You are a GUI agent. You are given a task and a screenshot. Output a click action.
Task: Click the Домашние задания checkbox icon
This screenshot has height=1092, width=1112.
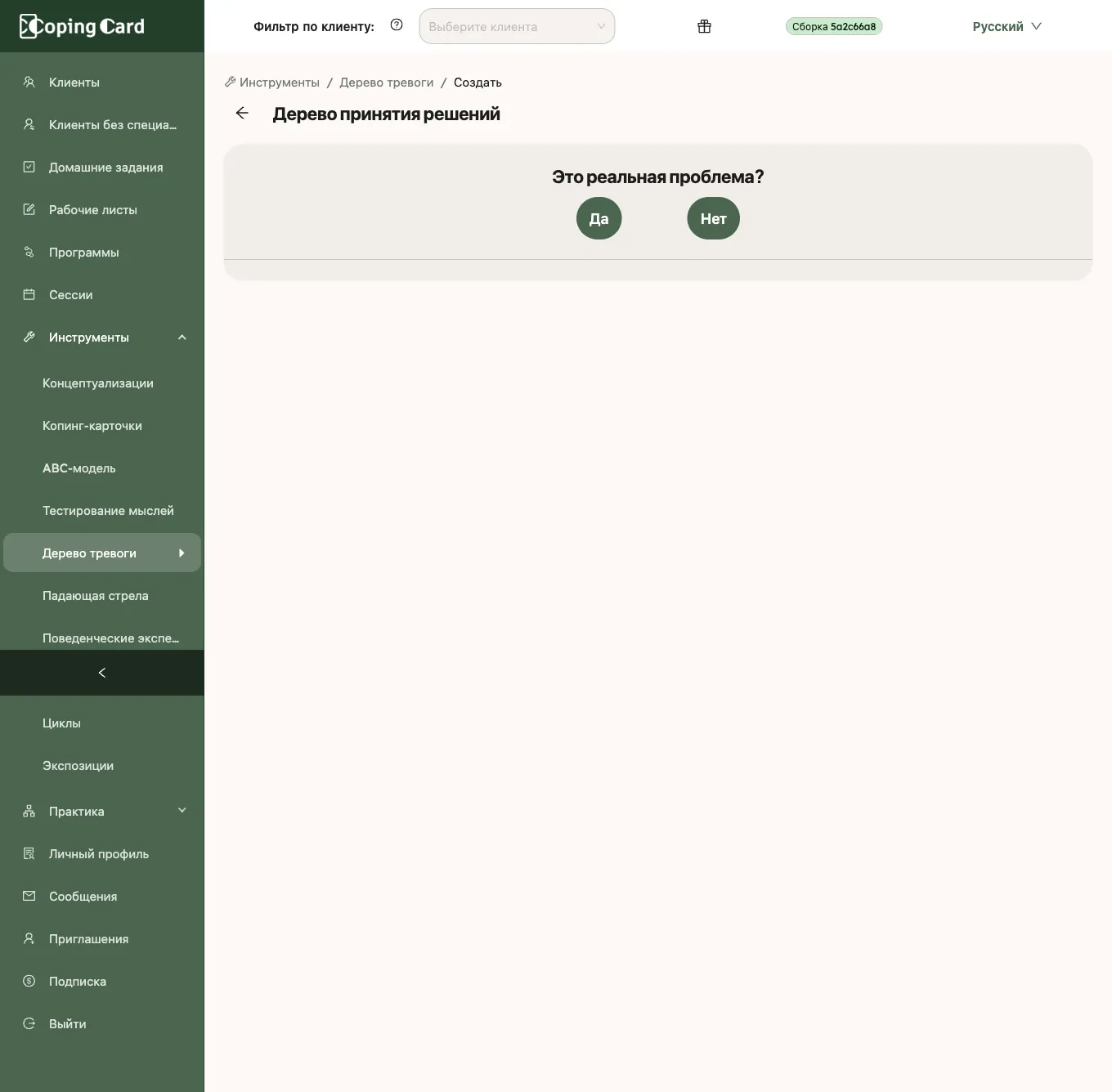click(x=29, y=167)
